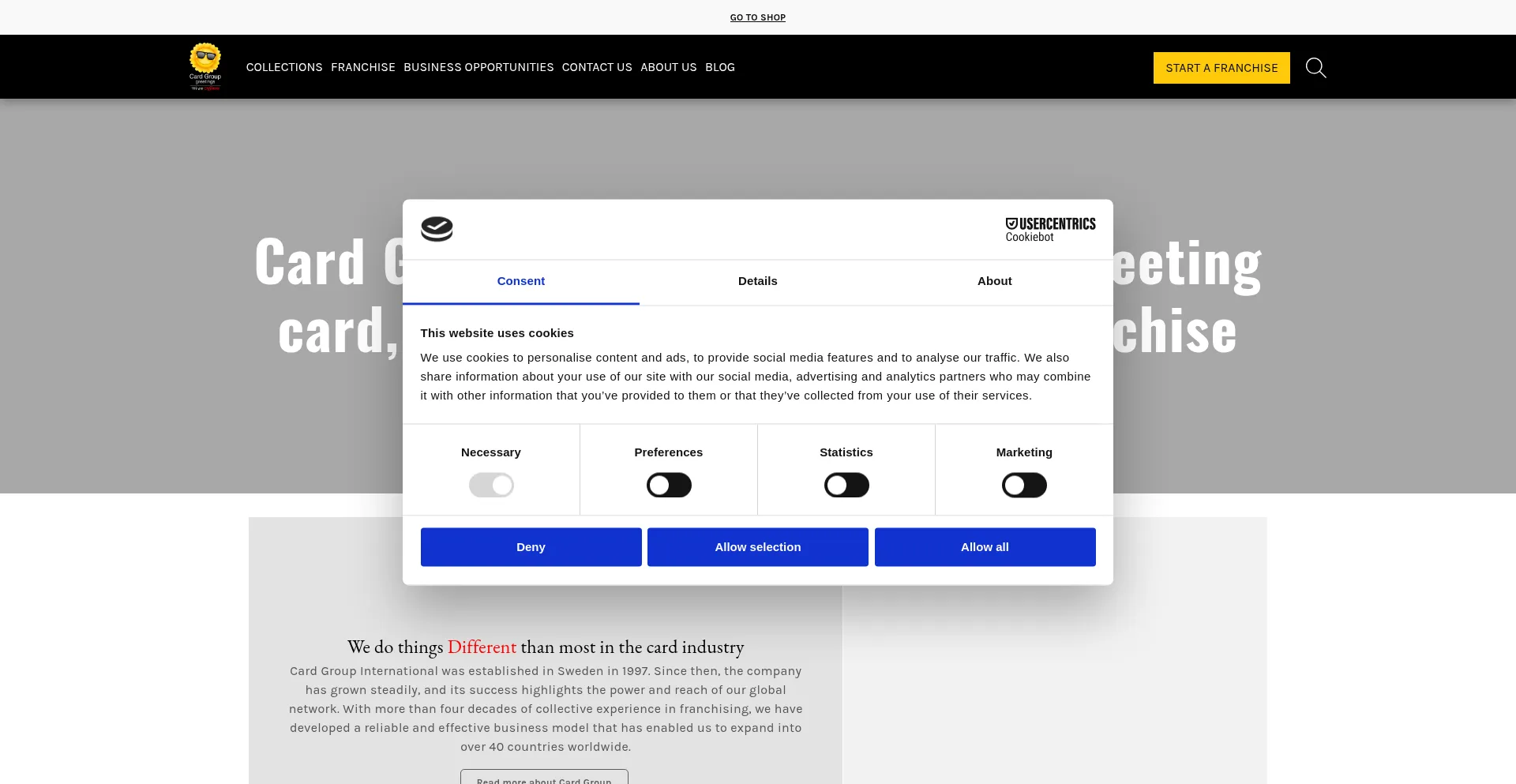Go to the Contact Us page
Viewport: 1516px width, 784px height.
pyautogui.click(x=597, y=67)
